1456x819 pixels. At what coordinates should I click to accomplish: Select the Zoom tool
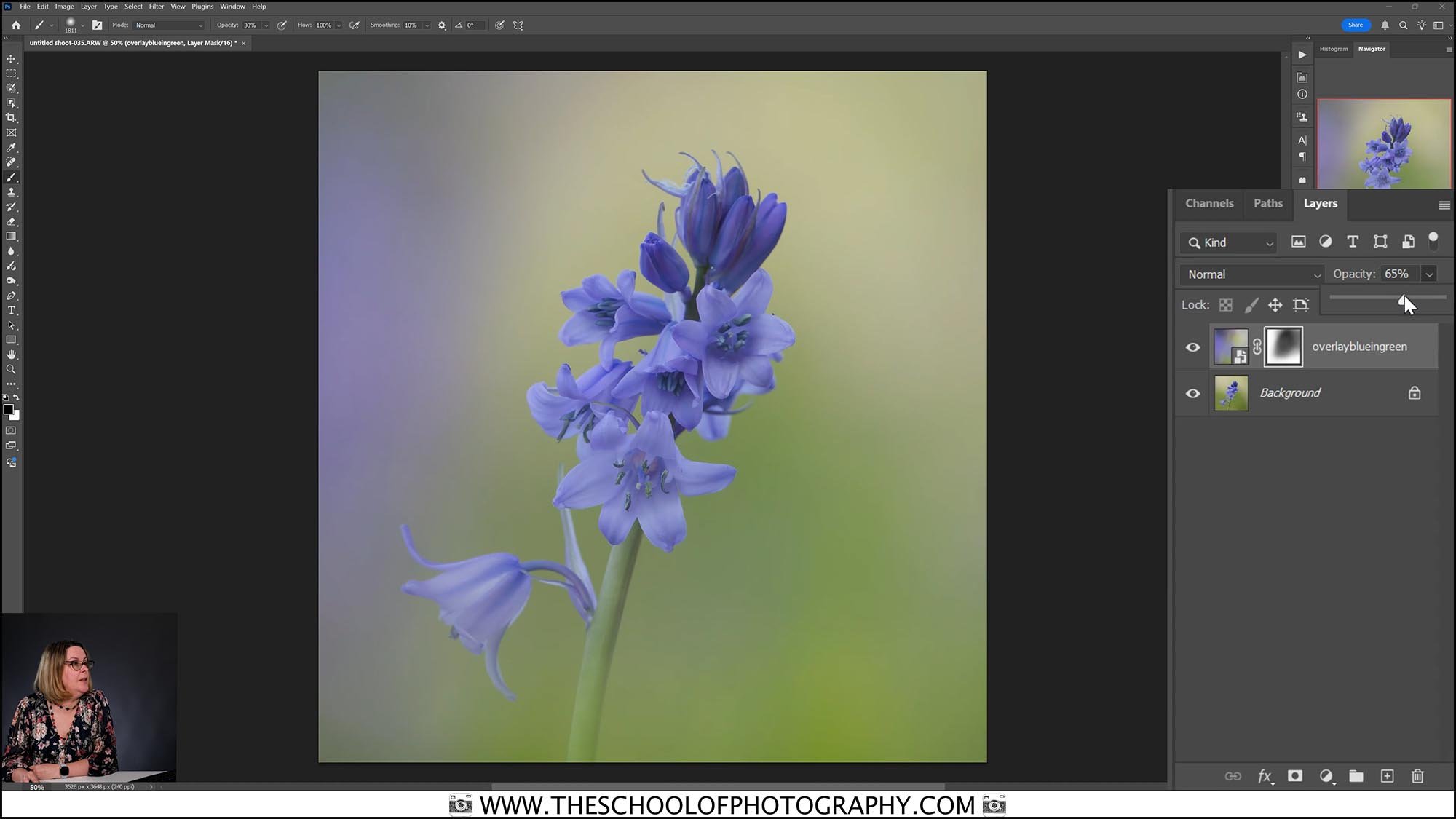(x=11, y=369)
